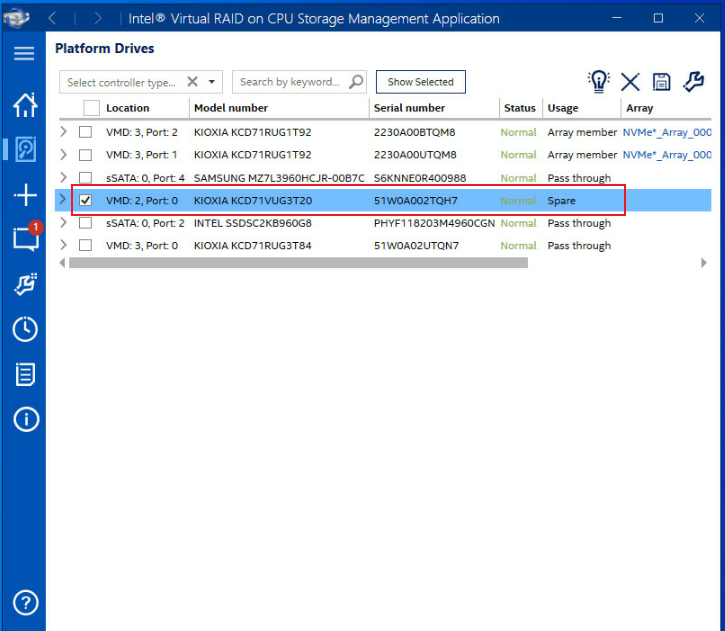Screen dimensions: 725x631
Task: Select the SAMSUNG MZ7L3960HCJR-00B7C model cell
Action: tap(279, 178)
